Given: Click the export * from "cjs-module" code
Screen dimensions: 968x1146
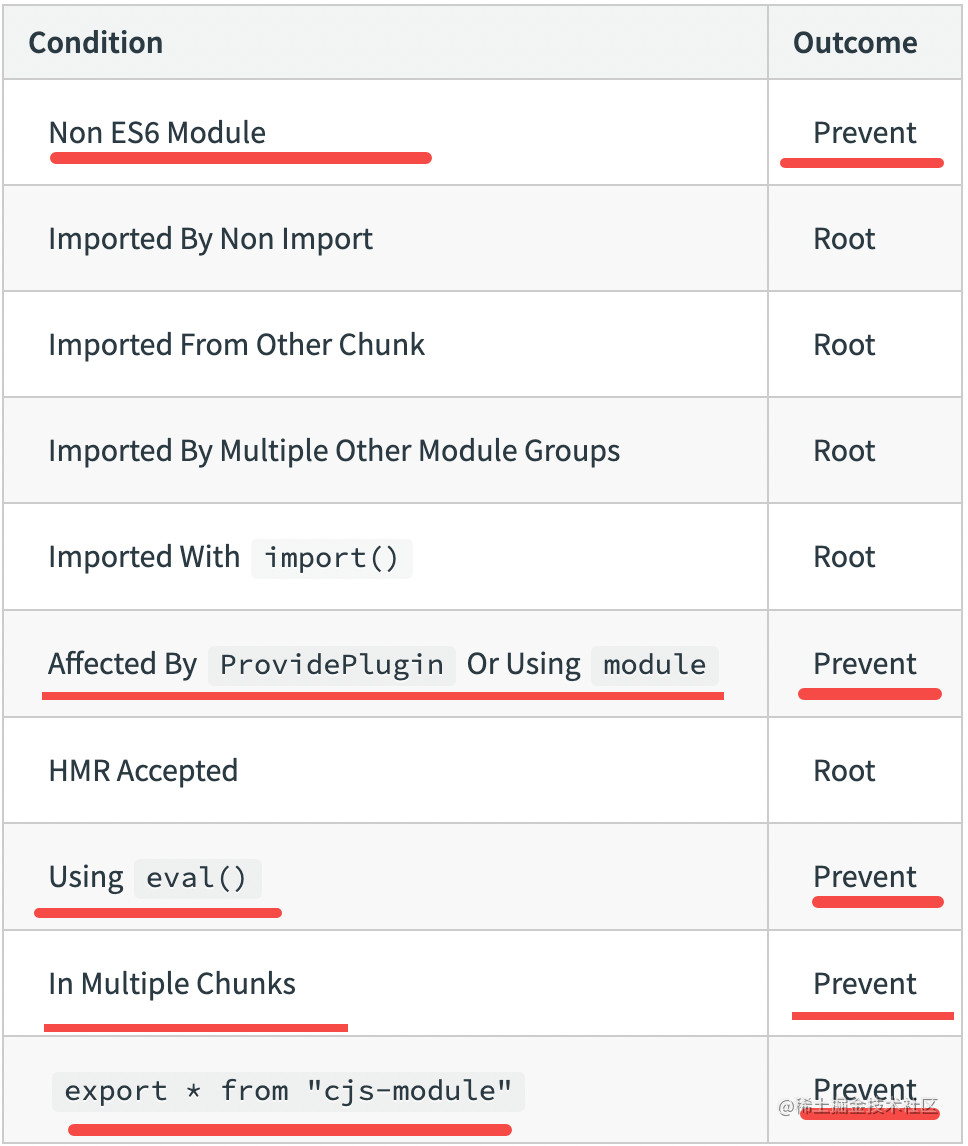Looking at the screenshot, I should (x=288, y=1091).
